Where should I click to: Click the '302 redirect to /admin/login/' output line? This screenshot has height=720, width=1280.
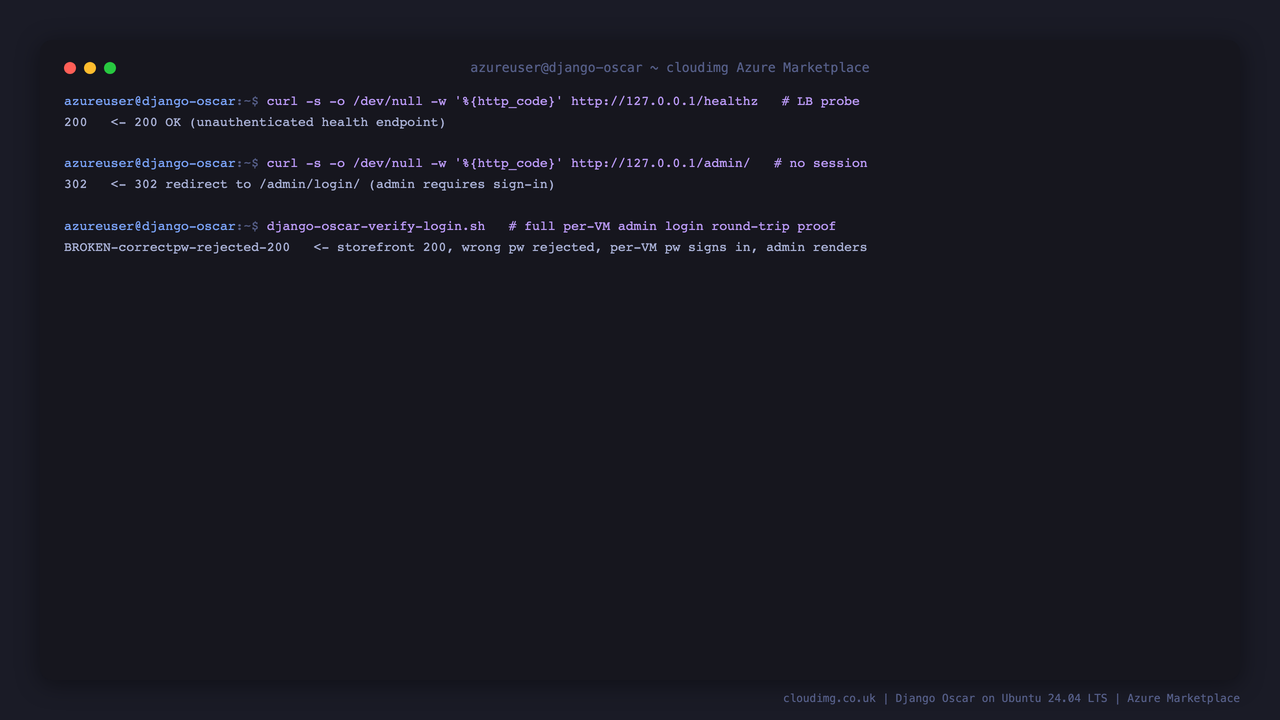(x=309, y=184)
